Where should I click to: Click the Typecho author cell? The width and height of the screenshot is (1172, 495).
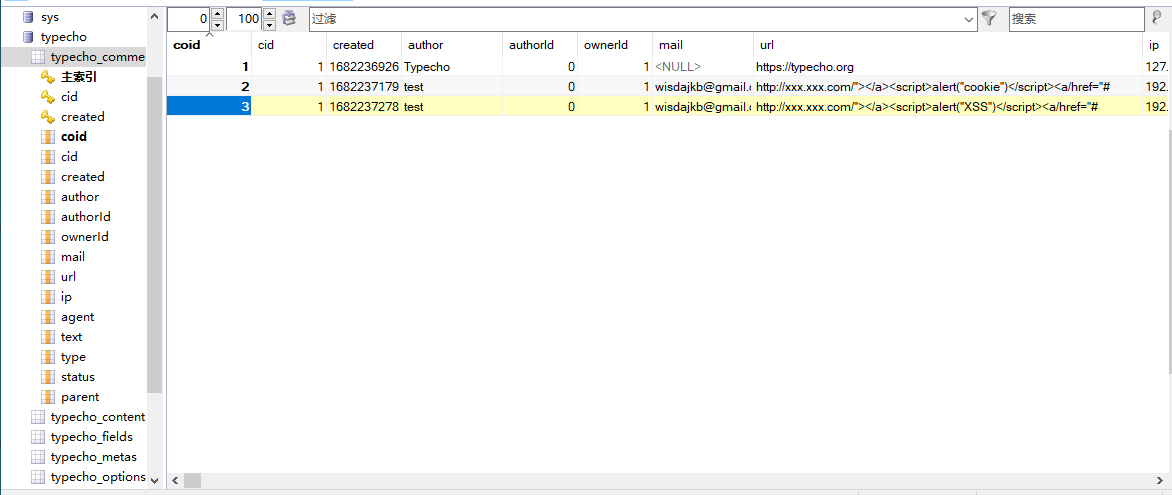coord(452,67)
